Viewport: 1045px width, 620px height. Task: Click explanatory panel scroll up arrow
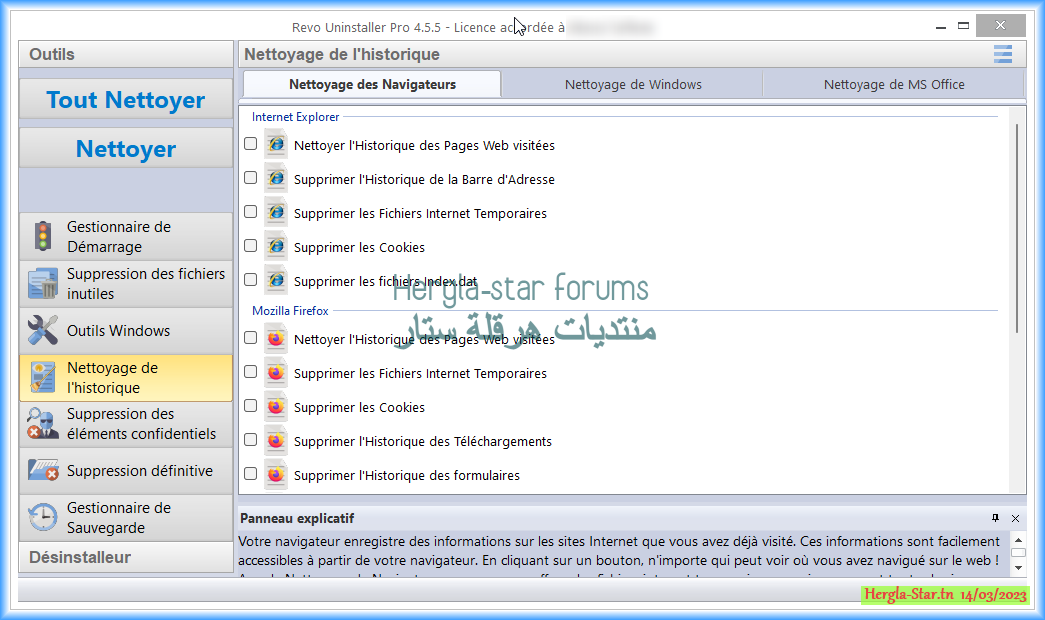pyautogui.click(x=1018, y=539)
